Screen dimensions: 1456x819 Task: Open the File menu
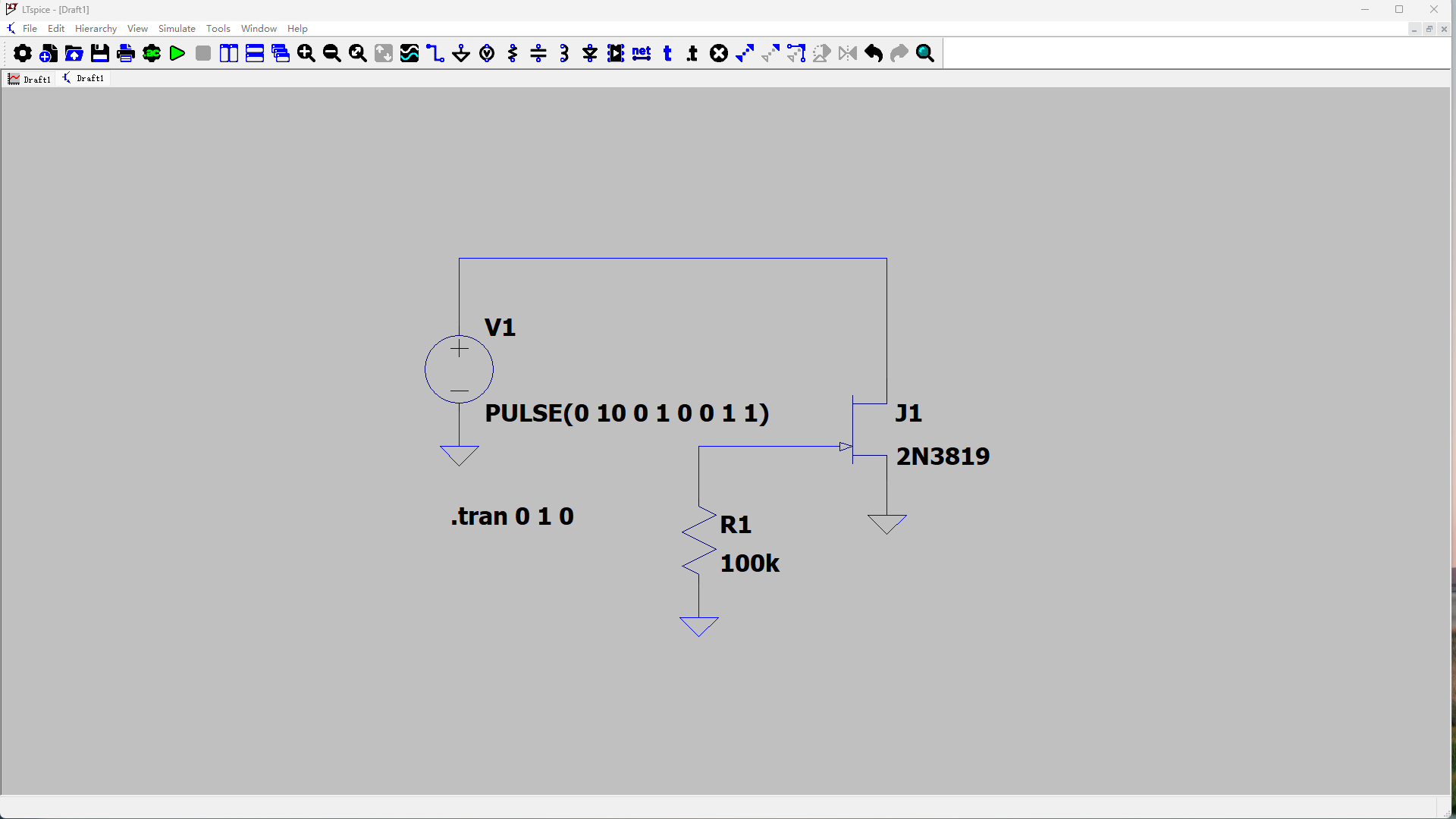pyautogui.click(x=30, y=28)
